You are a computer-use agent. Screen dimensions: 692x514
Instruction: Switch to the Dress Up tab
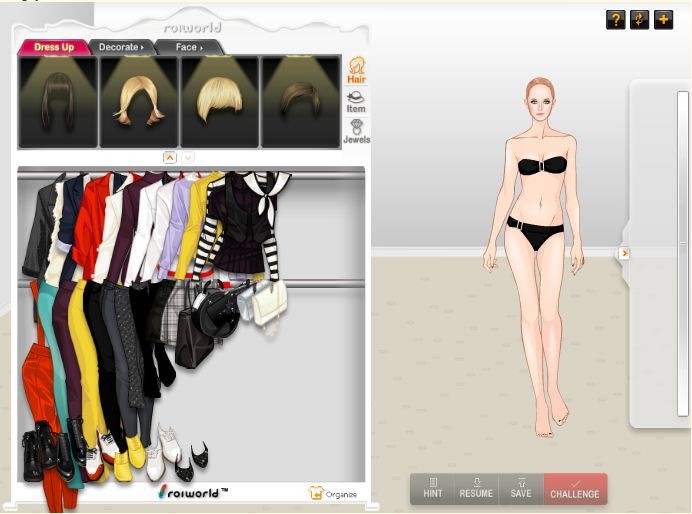pos(54,47)
